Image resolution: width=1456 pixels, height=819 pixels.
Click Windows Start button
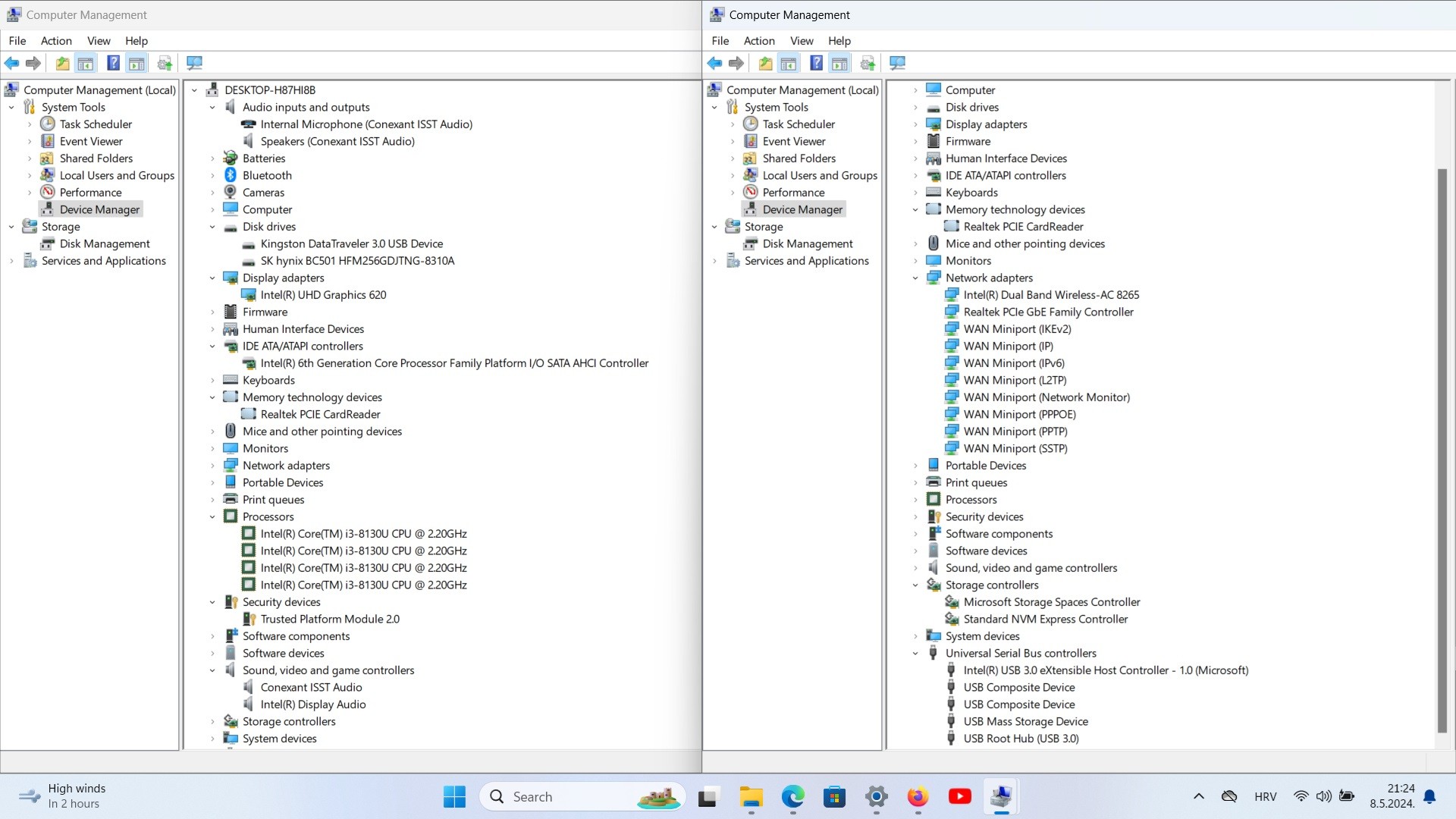(454, 797)
